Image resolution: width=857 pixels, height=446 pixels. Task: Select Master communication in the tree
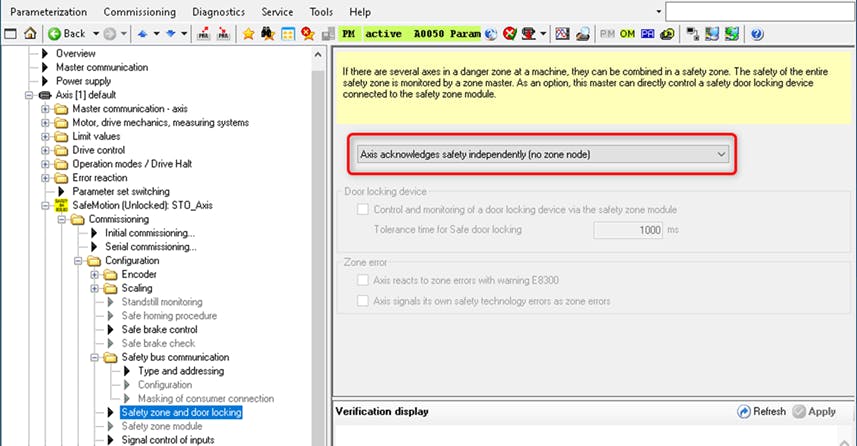coord(102,67)
